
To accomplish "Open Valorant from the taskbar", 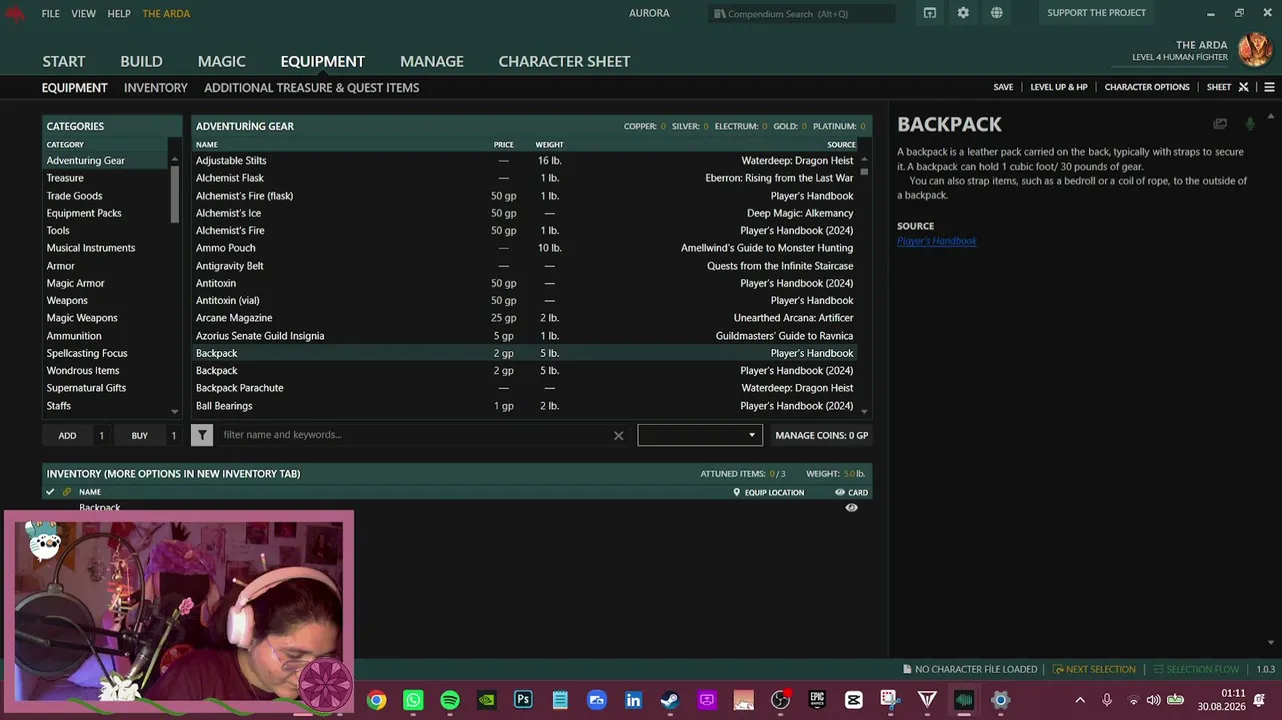I will click(927, 700).
